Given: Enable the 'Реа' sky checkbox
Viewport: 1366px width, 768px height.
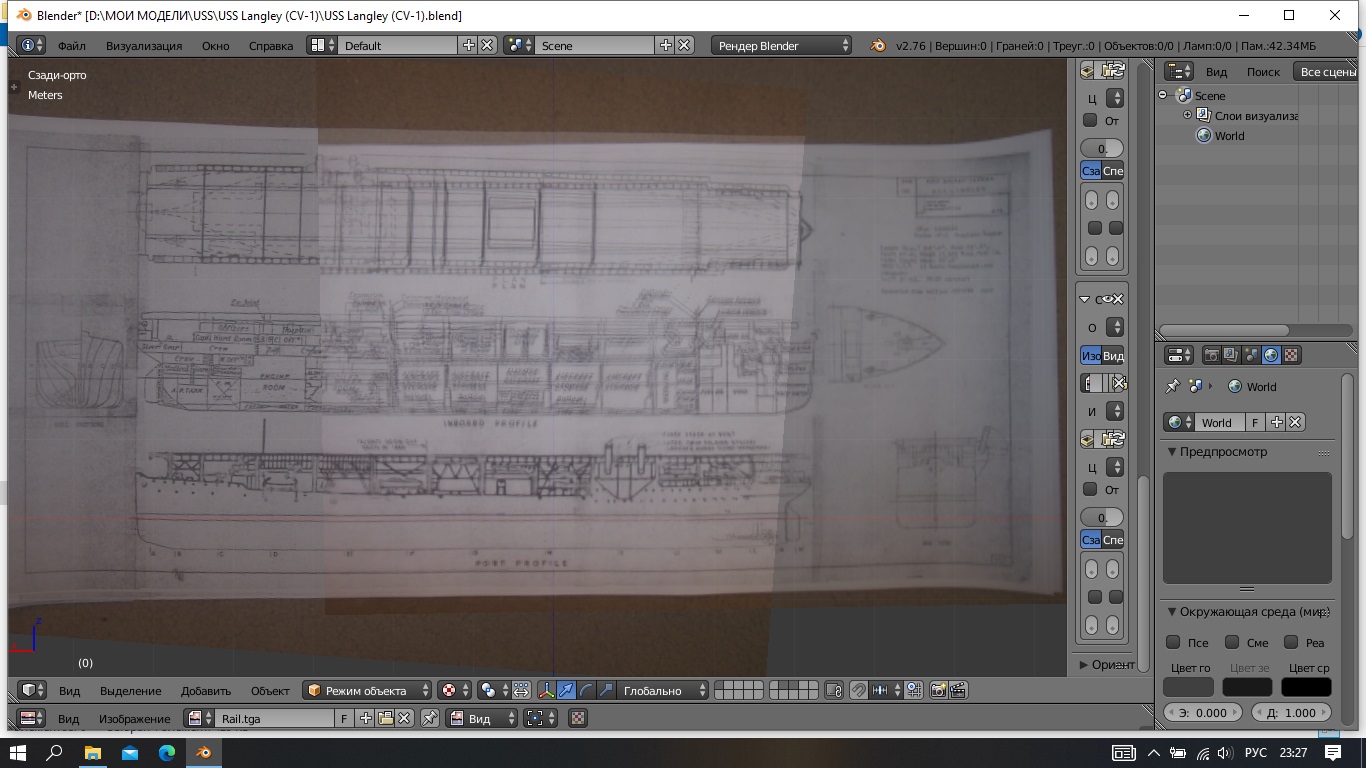Looking at the screenshot, I should [x=1291, y=642].
